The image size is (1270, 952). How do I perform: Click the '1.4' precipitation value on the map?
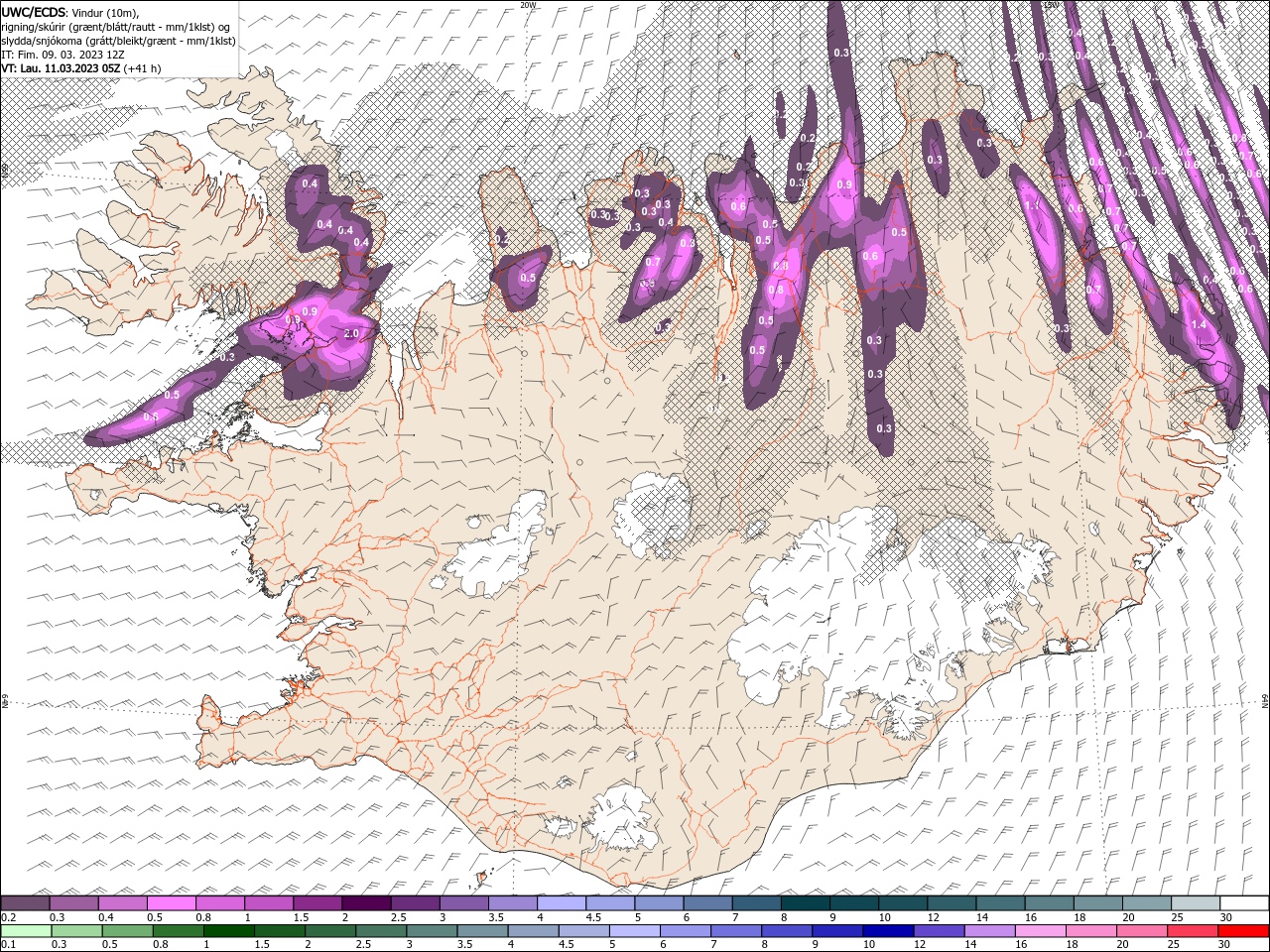click(x=1198, y=324)
